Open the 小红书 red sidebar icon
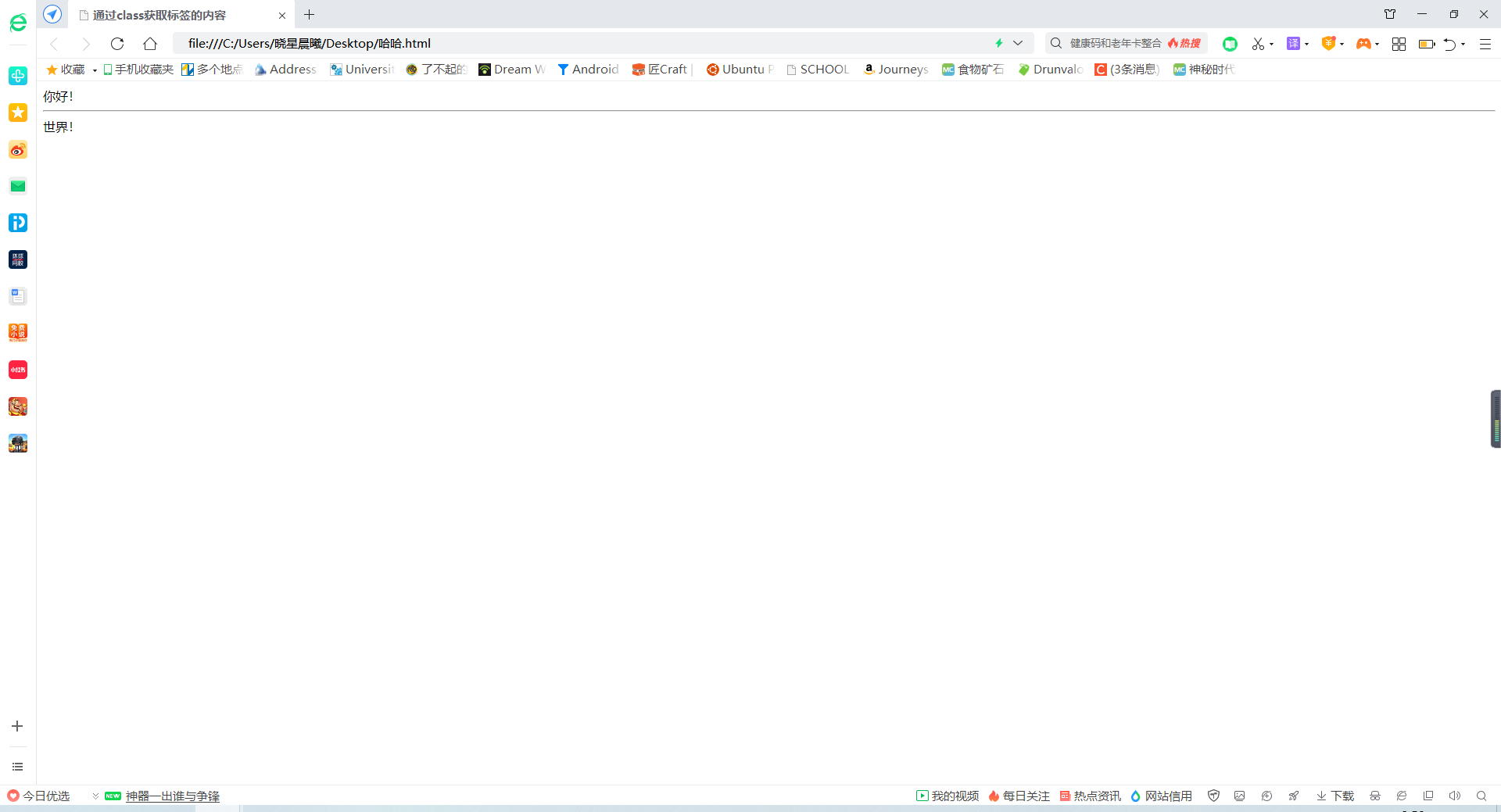 tap(18, 370)
